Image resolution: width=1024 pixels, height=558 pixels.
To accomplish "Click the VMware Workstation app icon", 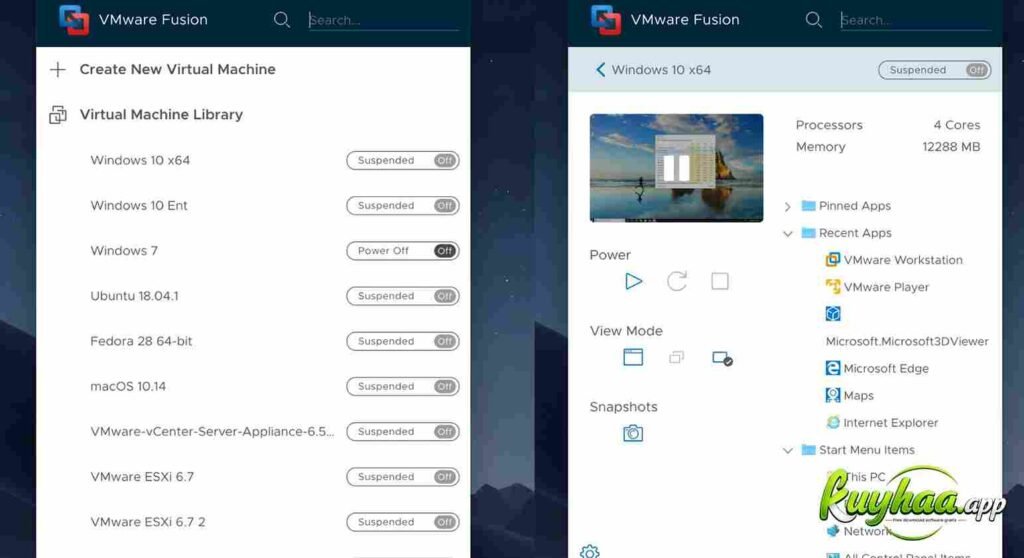I will pos(833,259).
